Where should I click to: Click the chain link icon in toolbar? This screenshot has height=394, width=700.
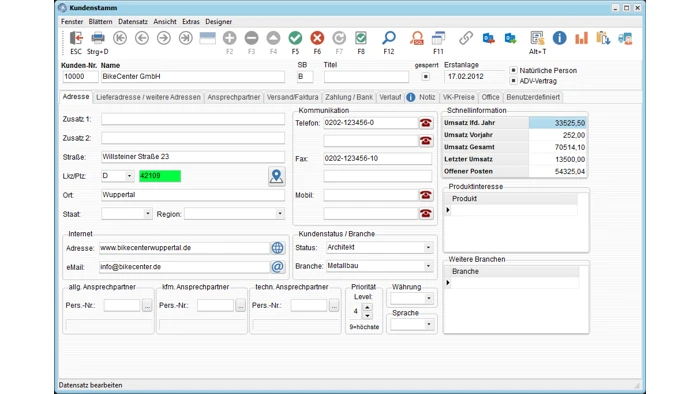466,38
